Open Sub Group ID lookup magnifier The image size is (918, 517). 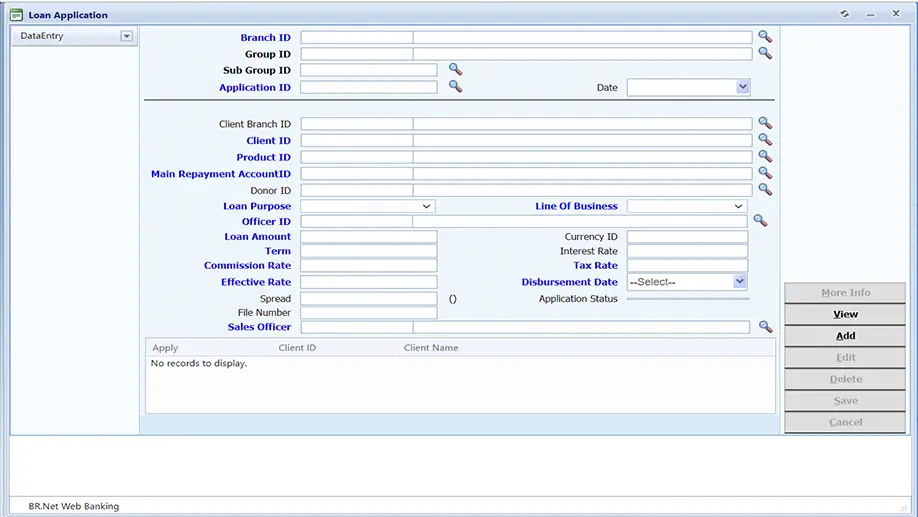tap(455, 69)
